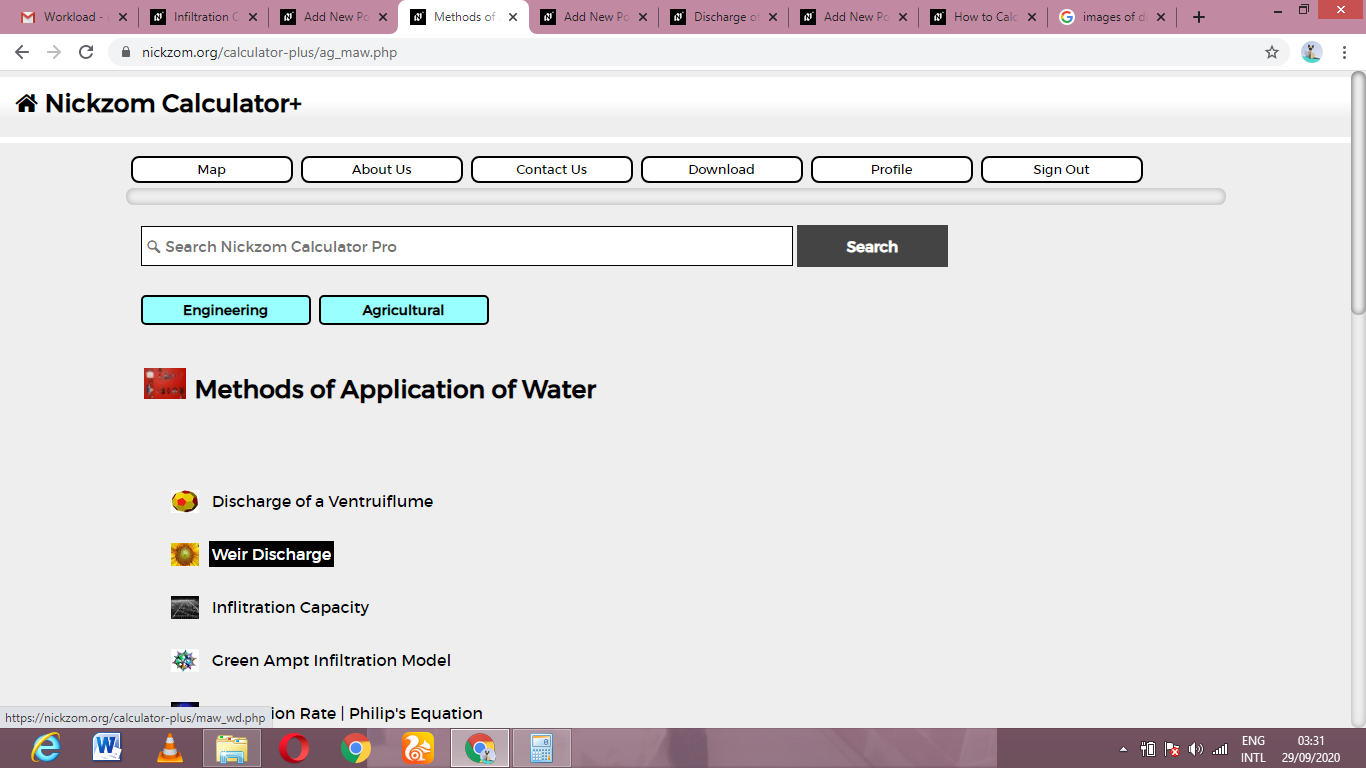Click the sunflower icon beside Weir Discharge
The height and width of the screenshot is (768, 1366).
[185, 554]
